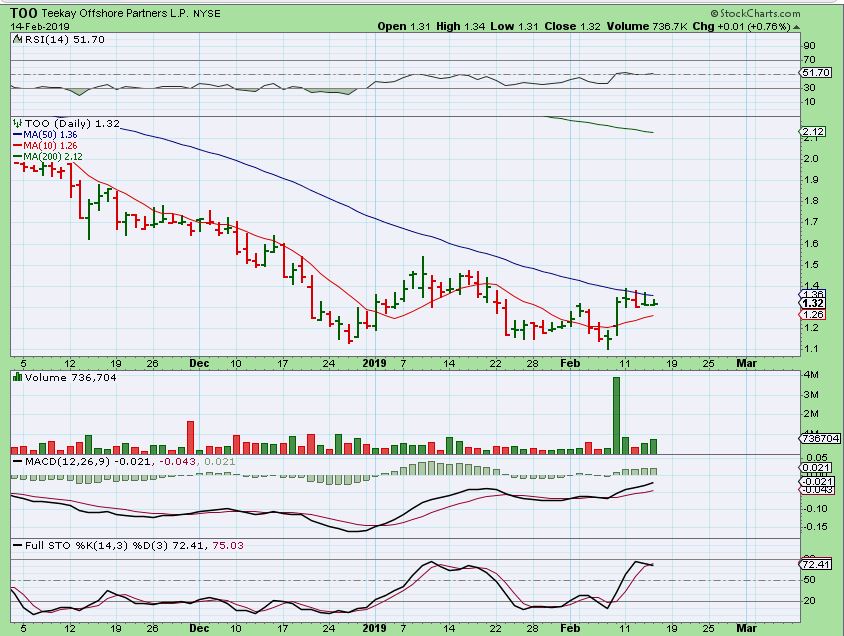The height and width of the screenshot is (636, 844).
Task: Click the MACD(12,26,9) panel label
Action: 68,461
